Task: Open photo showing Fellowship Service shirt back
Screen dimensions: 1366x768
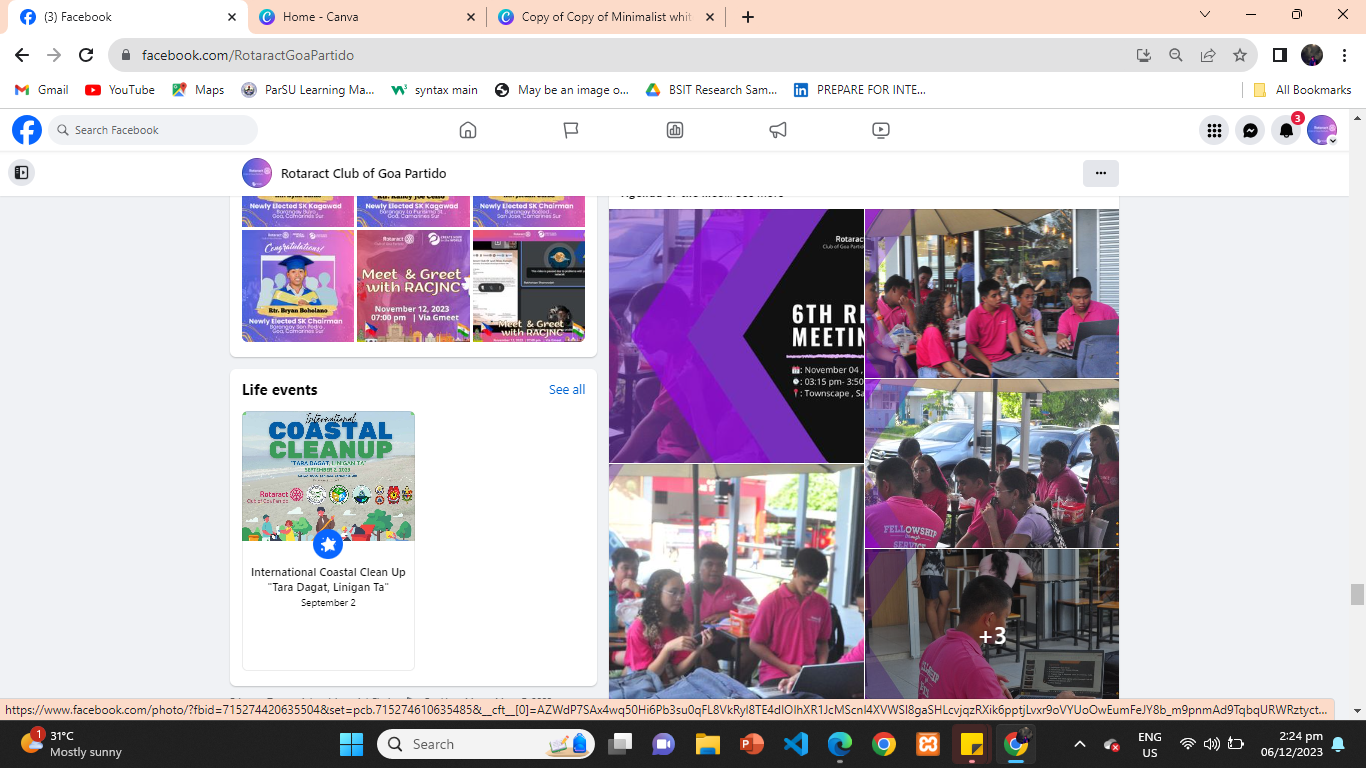Action: tap(992, 463)
